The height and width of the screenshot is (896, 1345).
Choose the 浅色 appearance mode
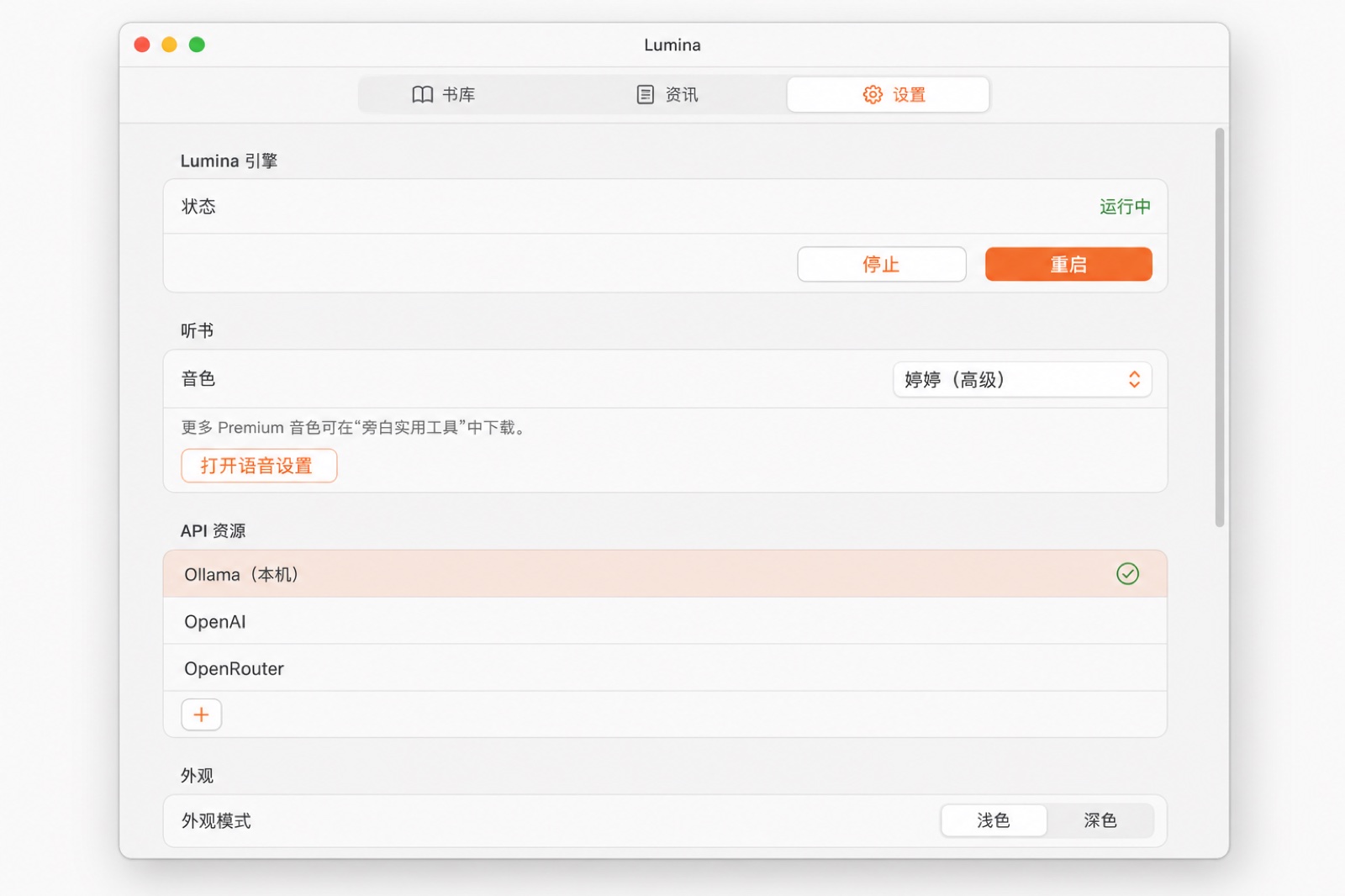coord(994,820)
